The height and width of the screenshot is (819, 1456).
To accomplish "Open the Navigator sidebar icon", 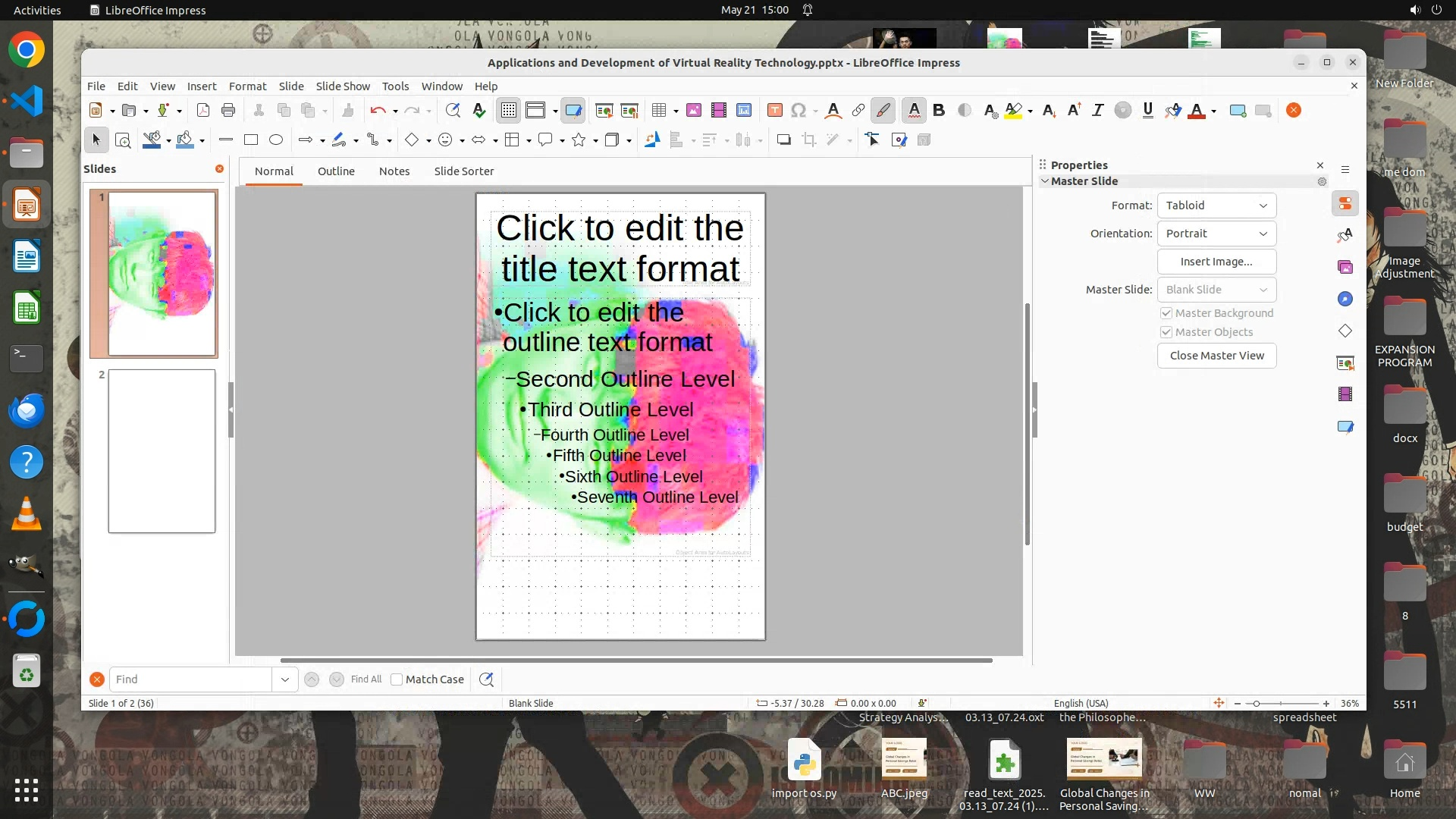I will 1345,299.
